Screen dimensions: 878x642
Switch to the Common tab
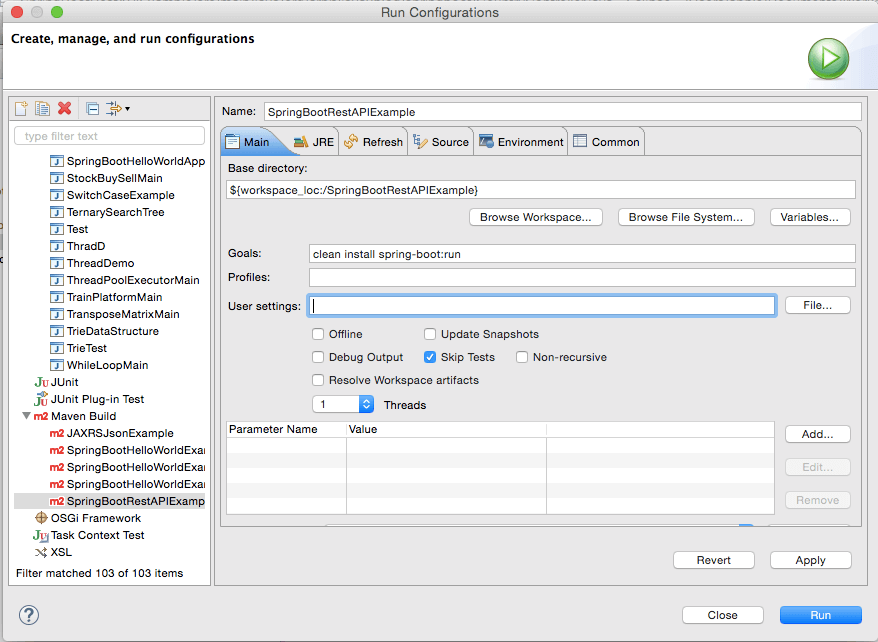(606, 142)
